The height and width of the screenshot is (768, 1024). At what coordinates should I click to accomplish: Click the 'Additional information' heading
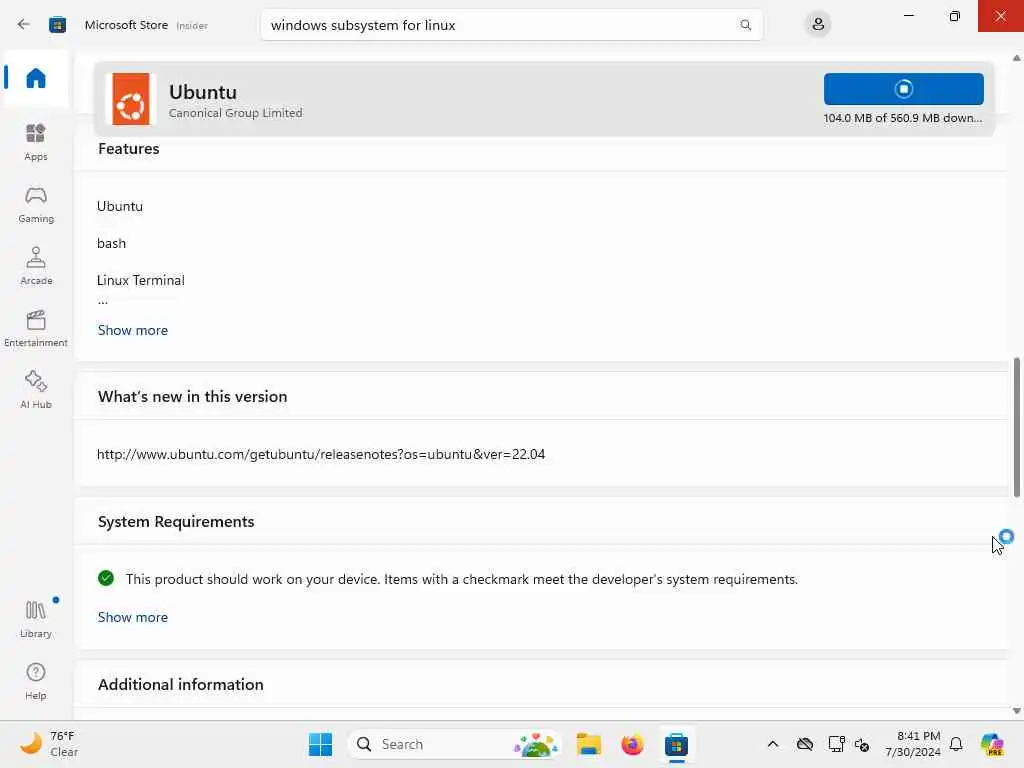[181, 684]
